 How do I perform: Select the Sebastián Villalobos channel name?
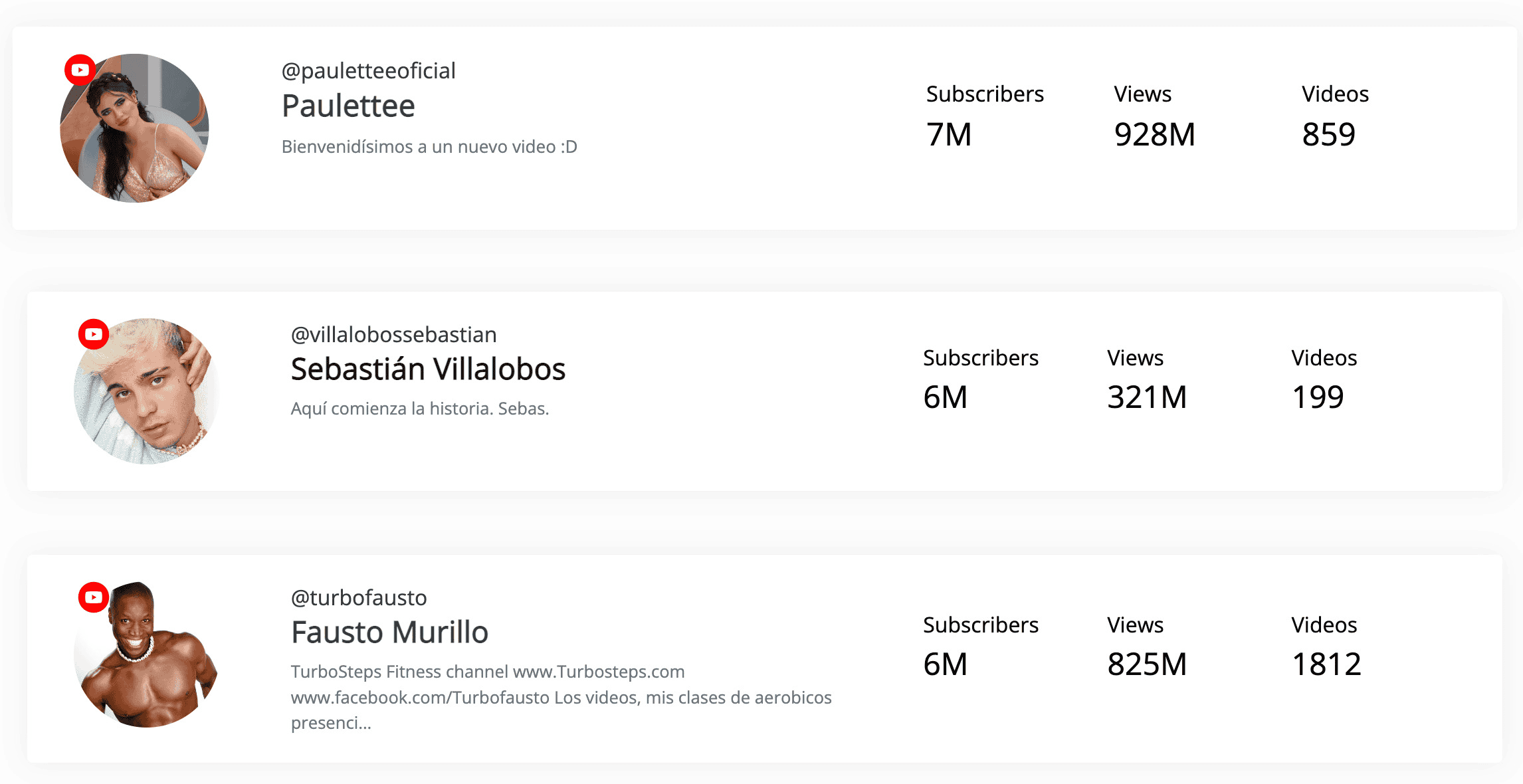(x=428, y=369)
